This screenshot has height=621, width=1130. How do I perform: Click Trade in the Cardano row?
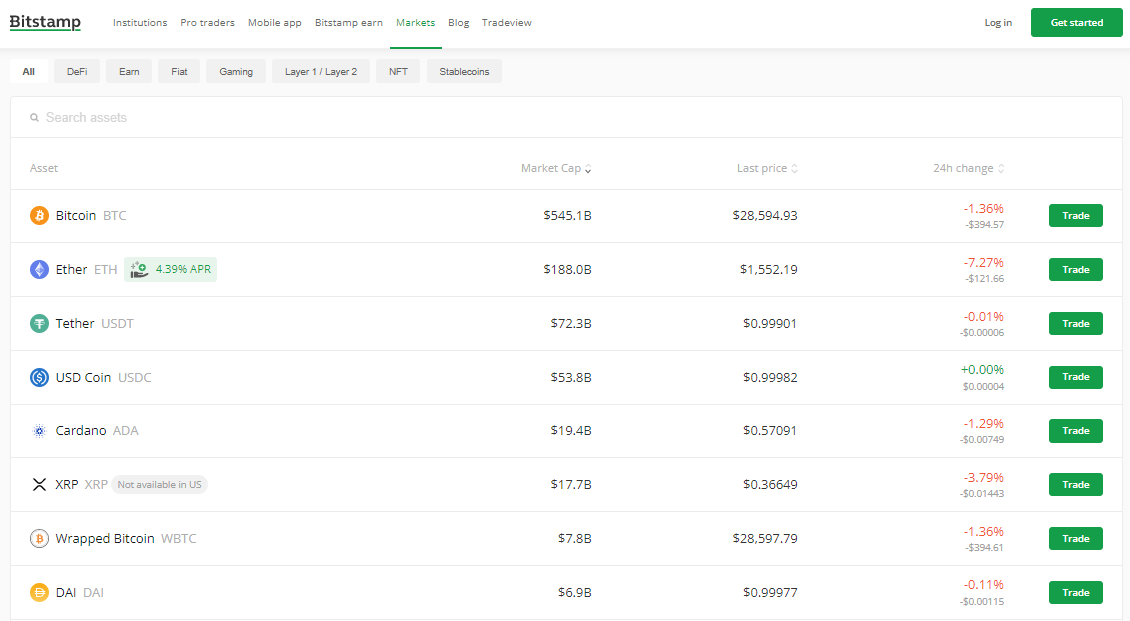[1075, 431]
